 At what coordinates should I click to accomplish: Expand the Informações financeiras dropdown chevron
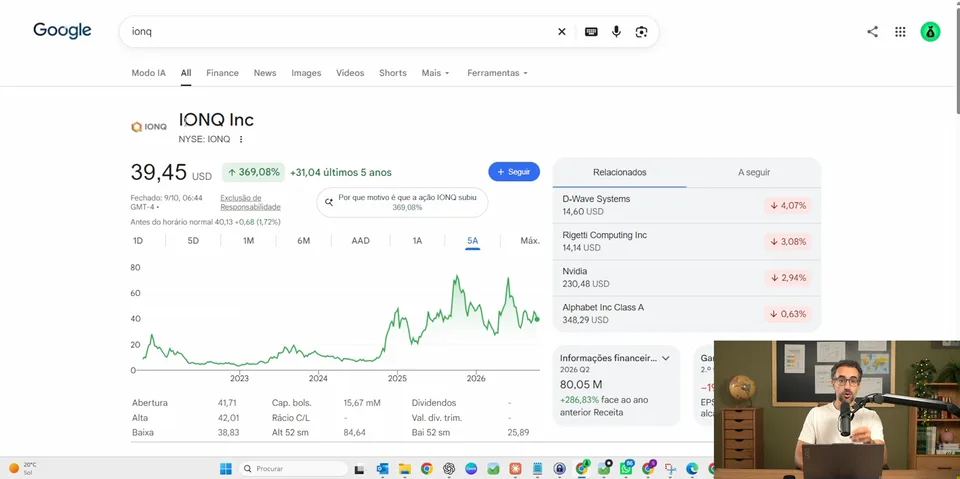(666, 358)
